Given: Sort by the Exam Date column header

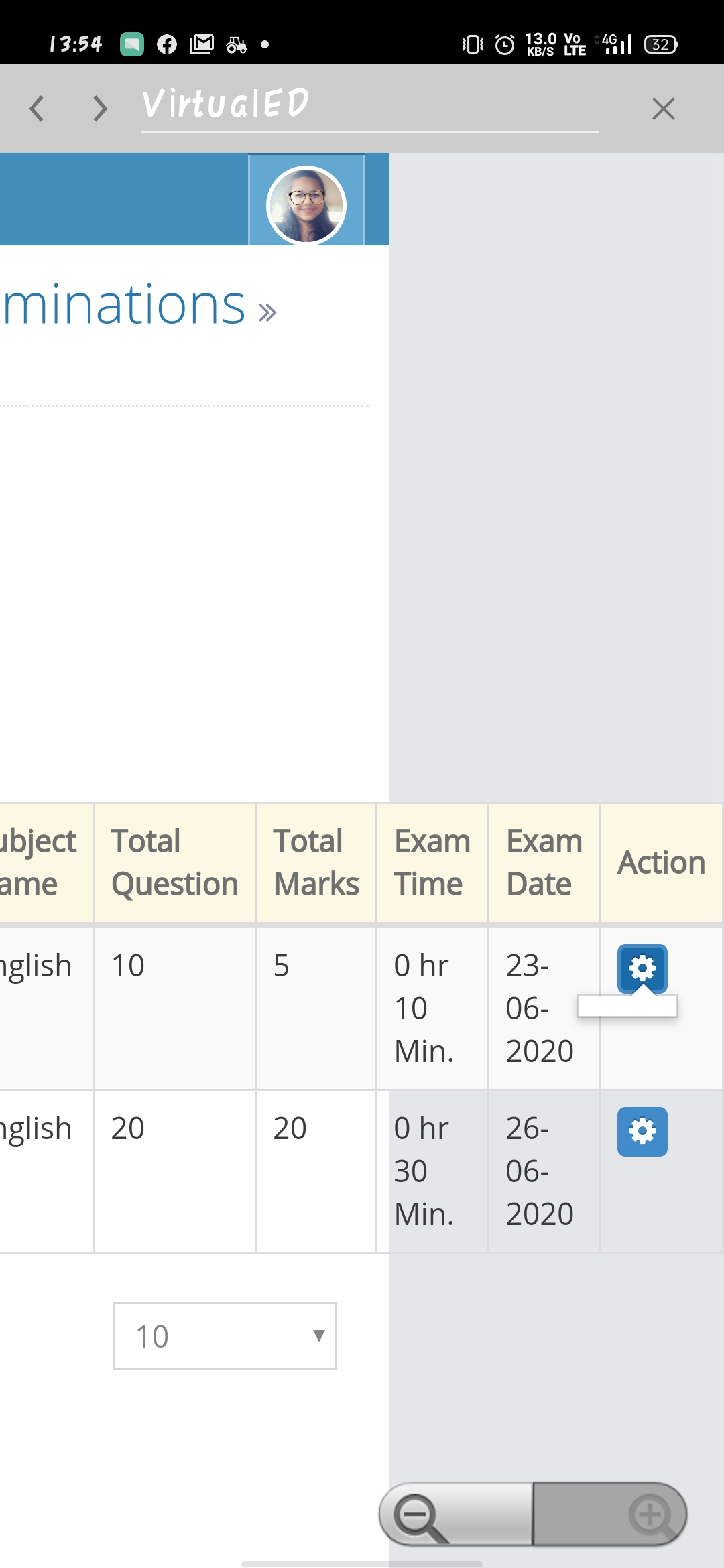Looking at the screenshot, I should [x=544, y=862].
